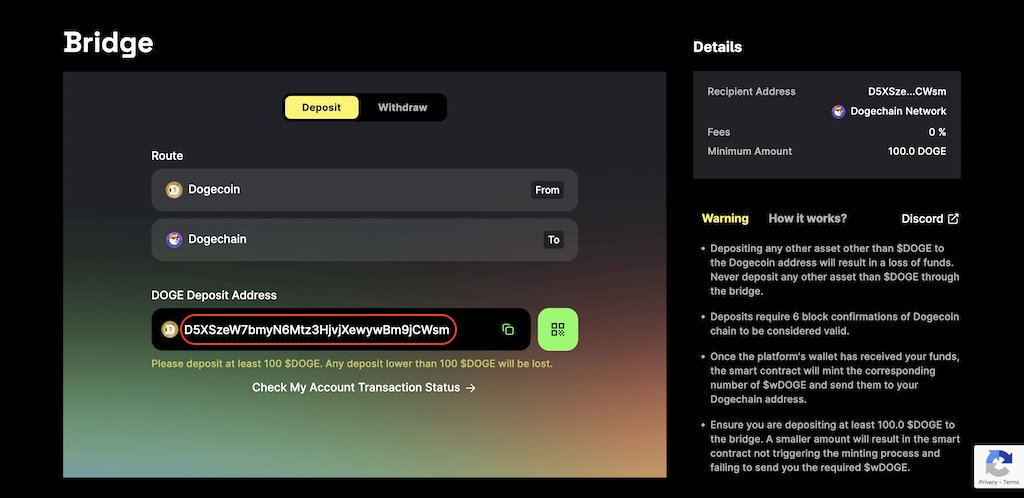Click the From label badge
1024x498 pixels.
point(547,190)
